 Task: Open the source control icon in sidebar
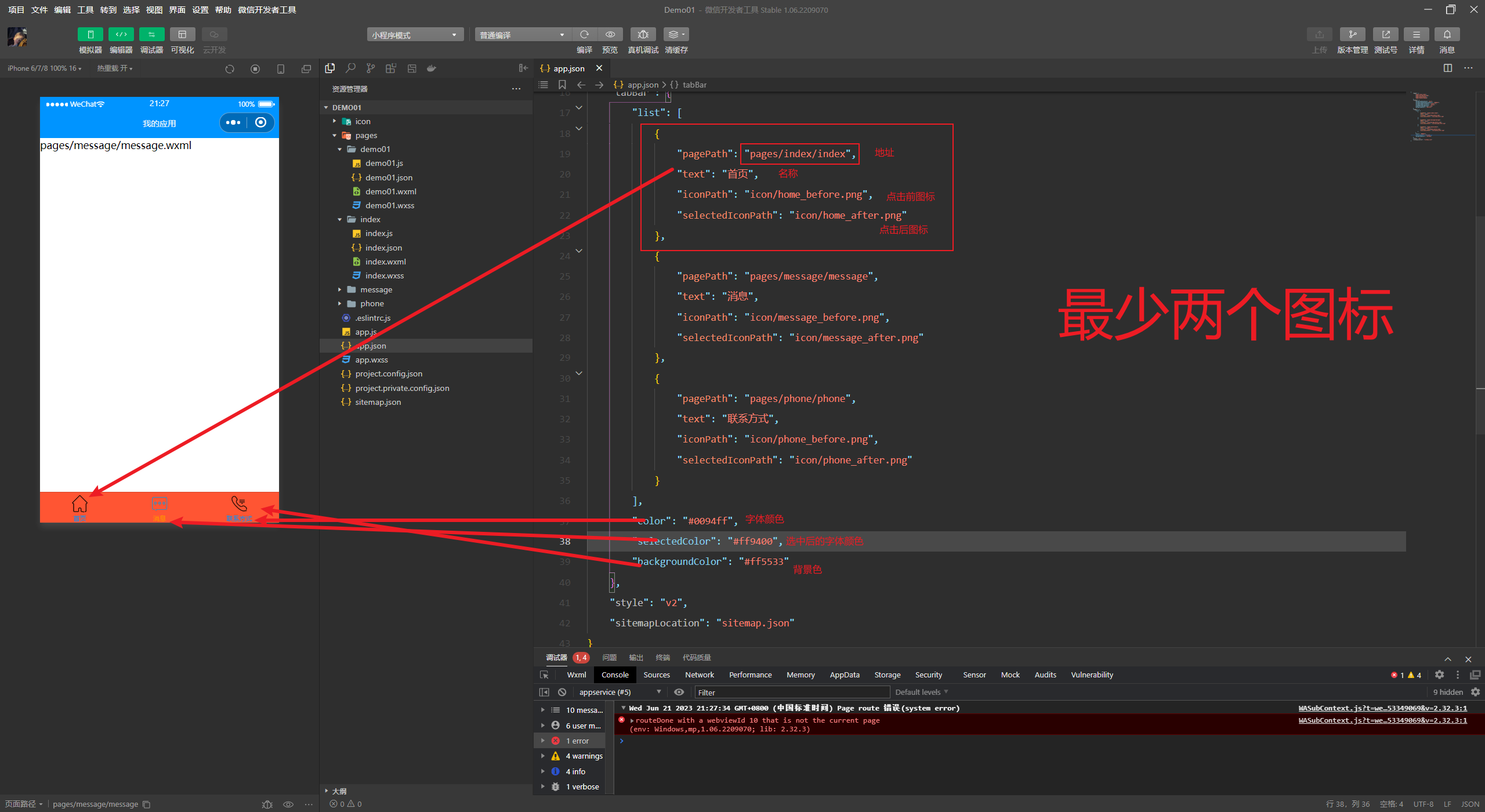pyautogui.click(x=371, y=68)
